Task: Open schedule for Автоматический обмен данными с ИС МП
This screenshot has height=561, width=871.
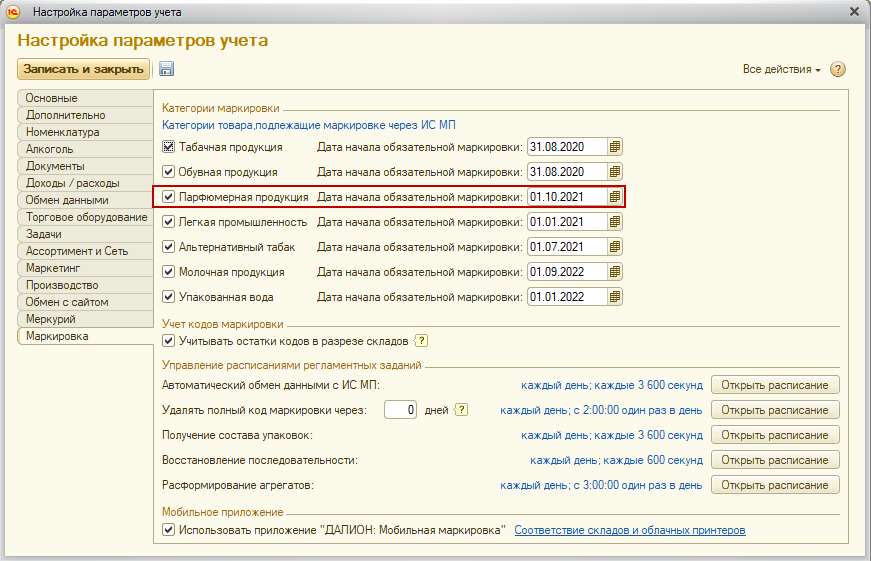Action: [x=775, y=385]
